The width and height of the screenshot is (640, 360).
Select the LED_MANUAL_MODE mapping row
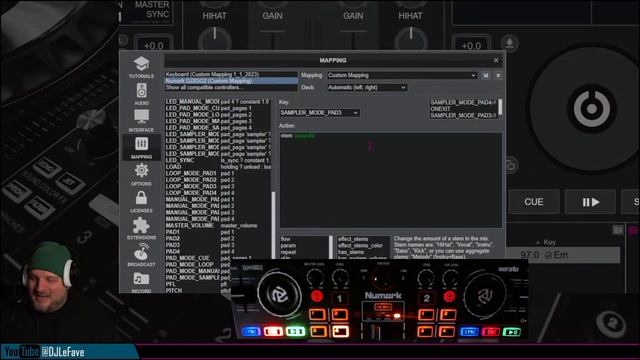(218, 102)
